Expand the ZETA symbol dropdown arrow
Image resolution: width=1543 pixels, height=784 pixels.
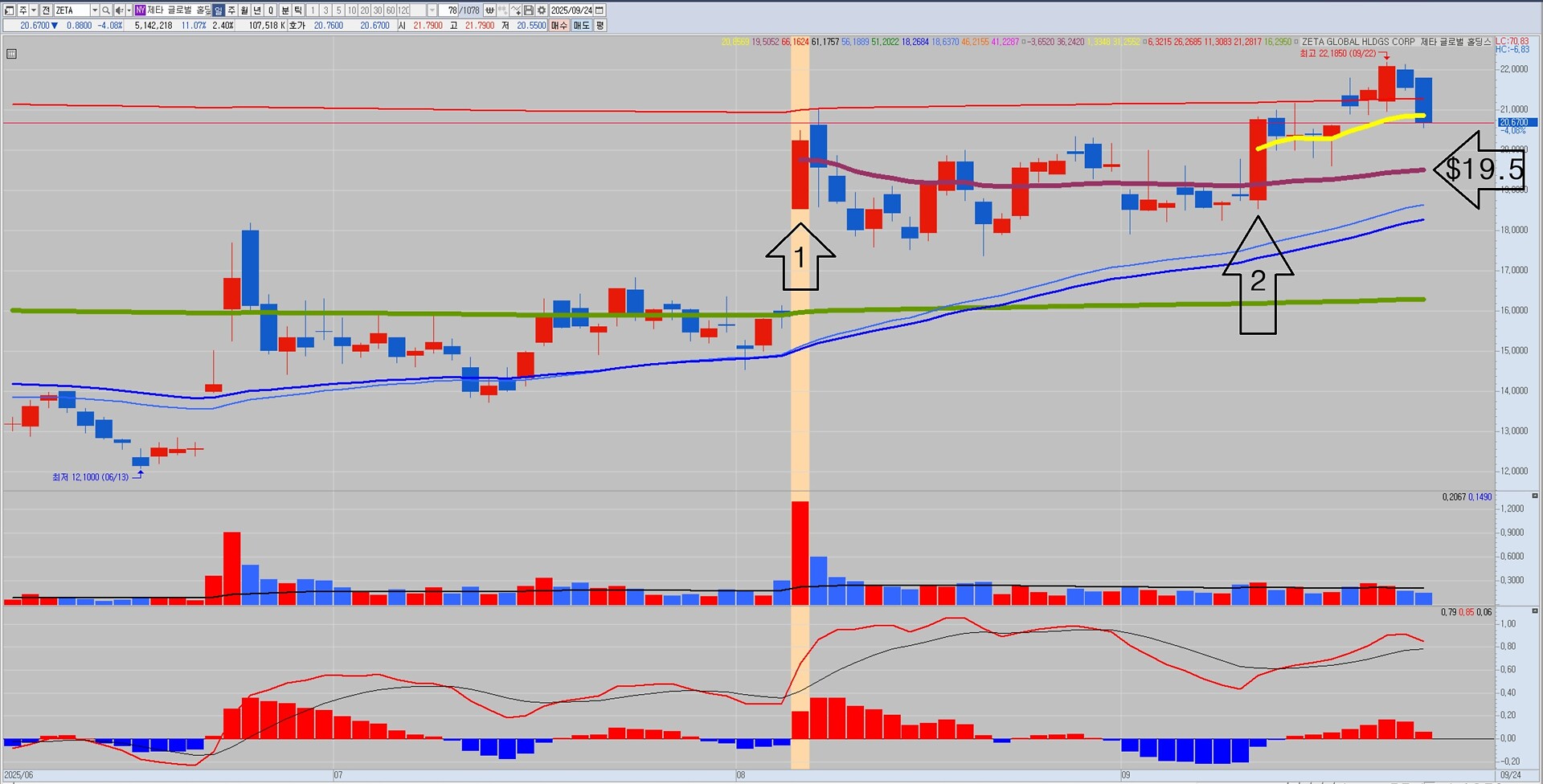(x=95, y=10)
